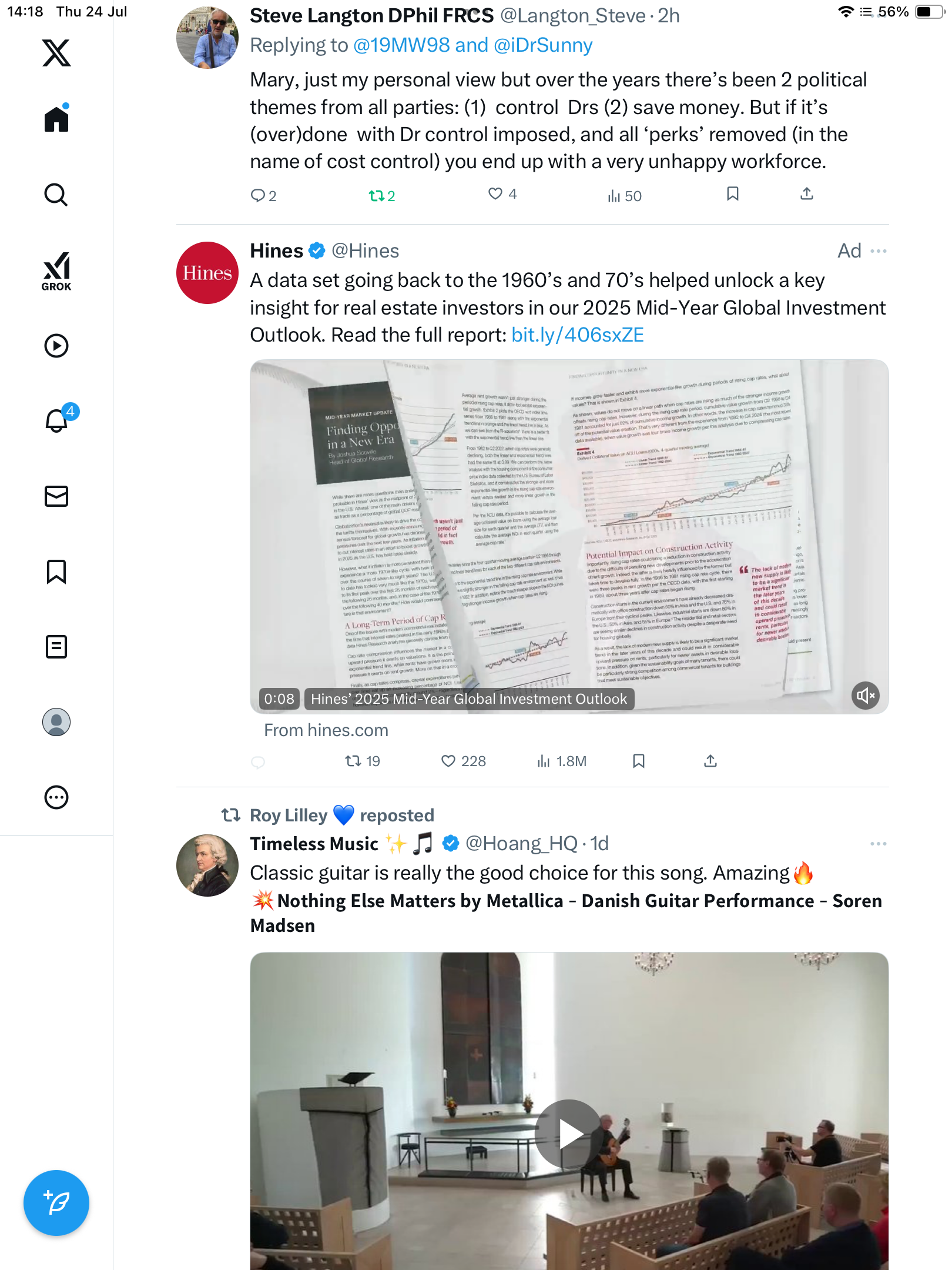Viewport: 952px width, 1270px height.
Task: Play the Nothing Else Matters guitar video
Action: (569, 1134)
